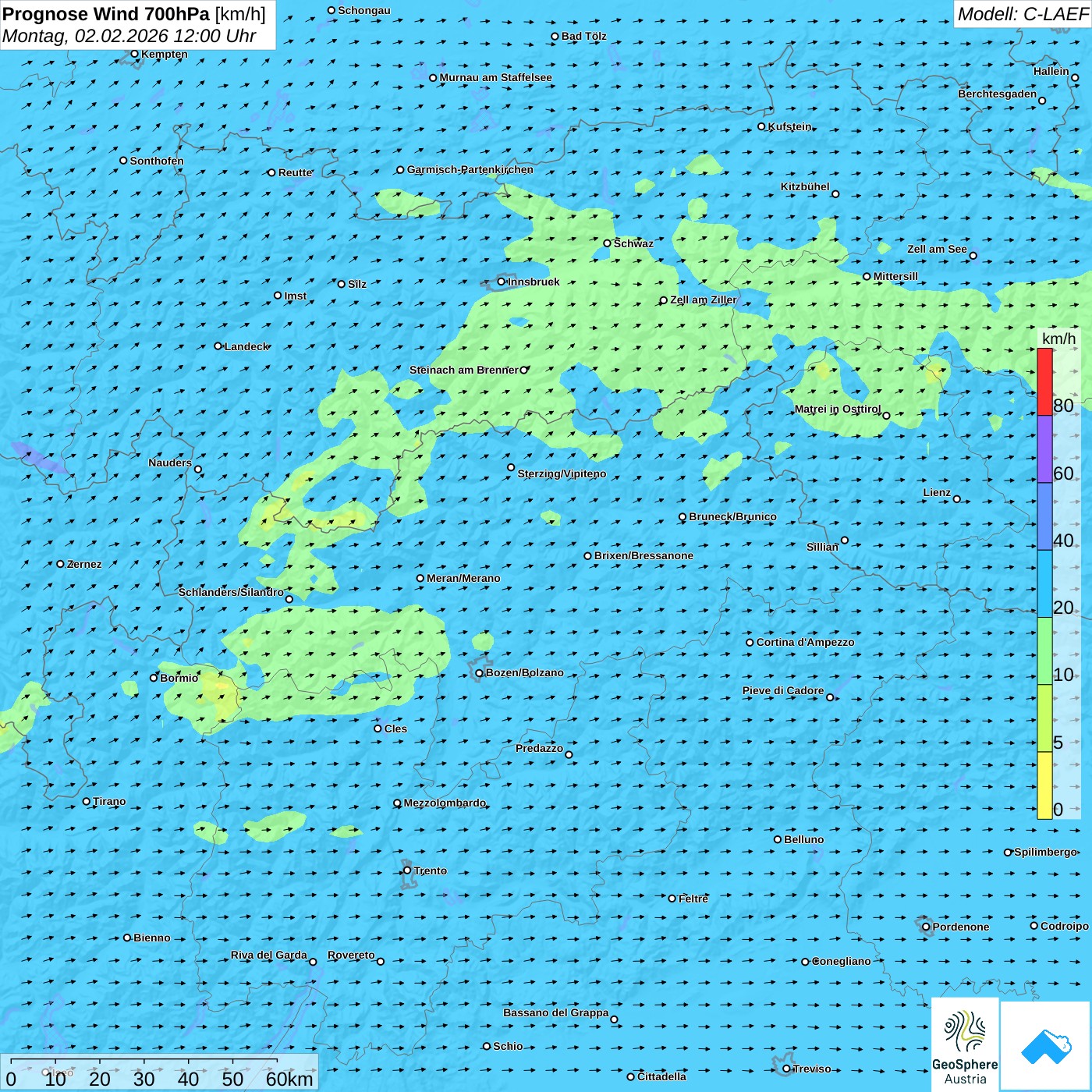Image resolution: width=1092 pixels, height=1092 pixels.
Task: Click the Spilimbergo label
Action: [1045, 852]
